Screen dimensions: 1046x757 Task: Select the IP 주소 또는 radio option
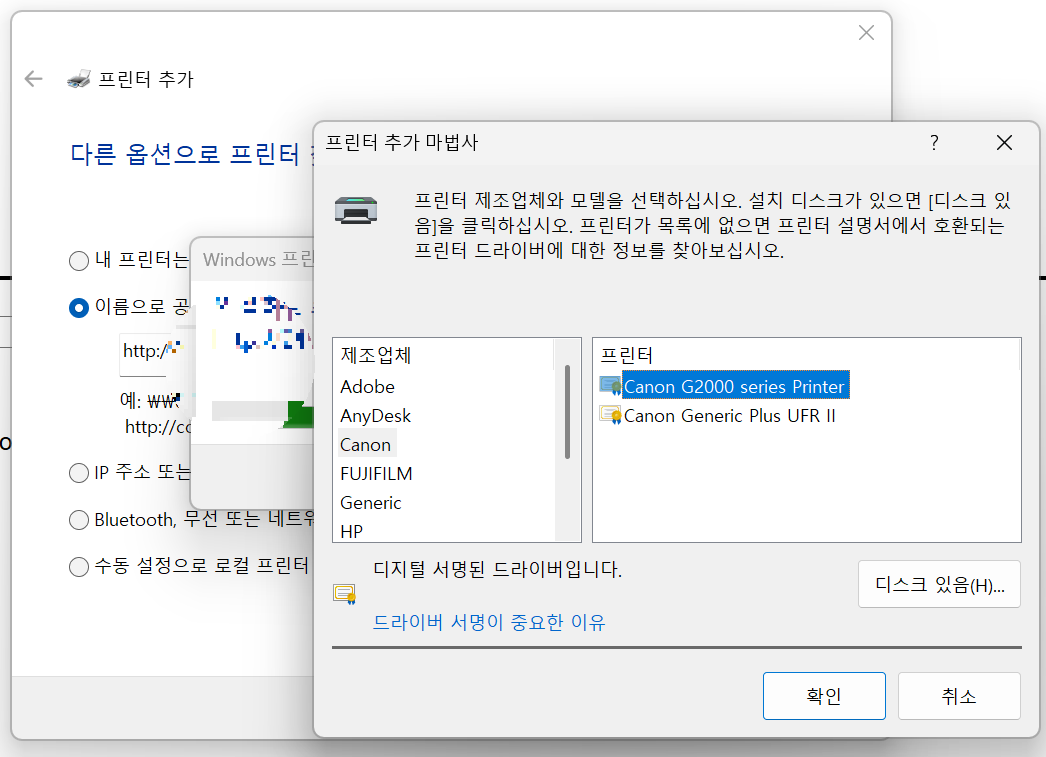point(79,473)
